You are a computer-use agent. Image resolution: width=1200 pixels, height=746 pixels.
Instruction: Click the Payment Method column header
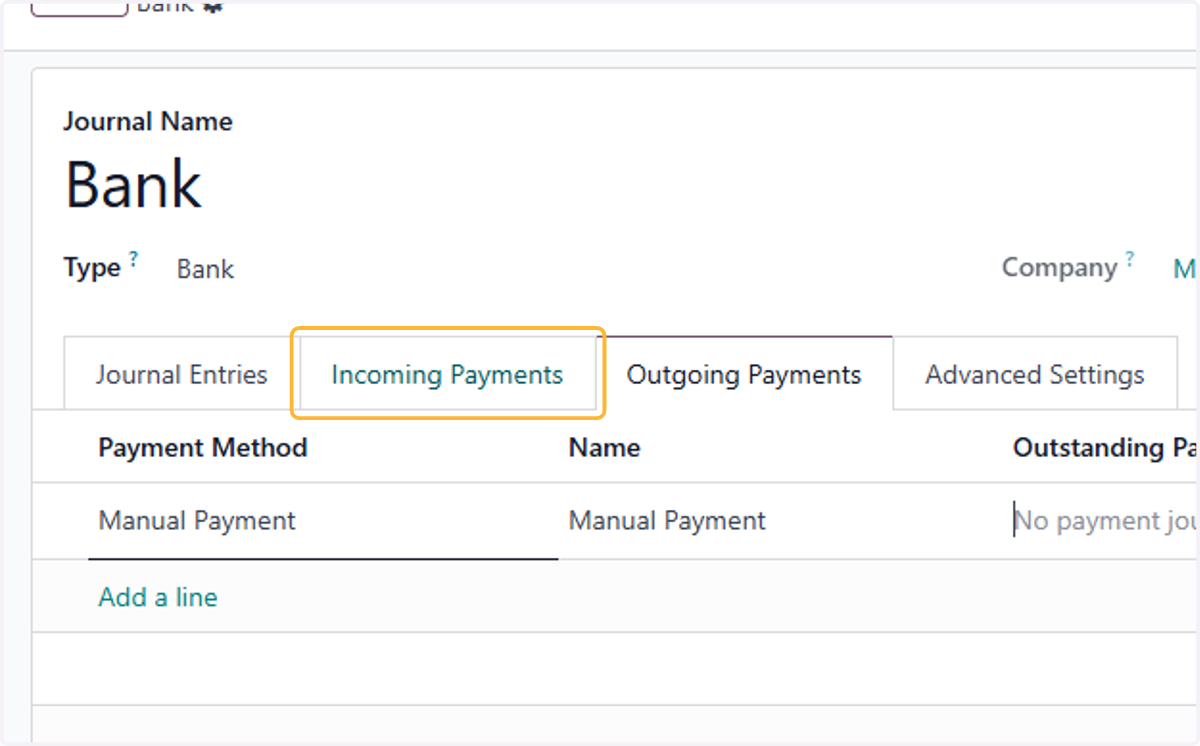tap(203, 447)
